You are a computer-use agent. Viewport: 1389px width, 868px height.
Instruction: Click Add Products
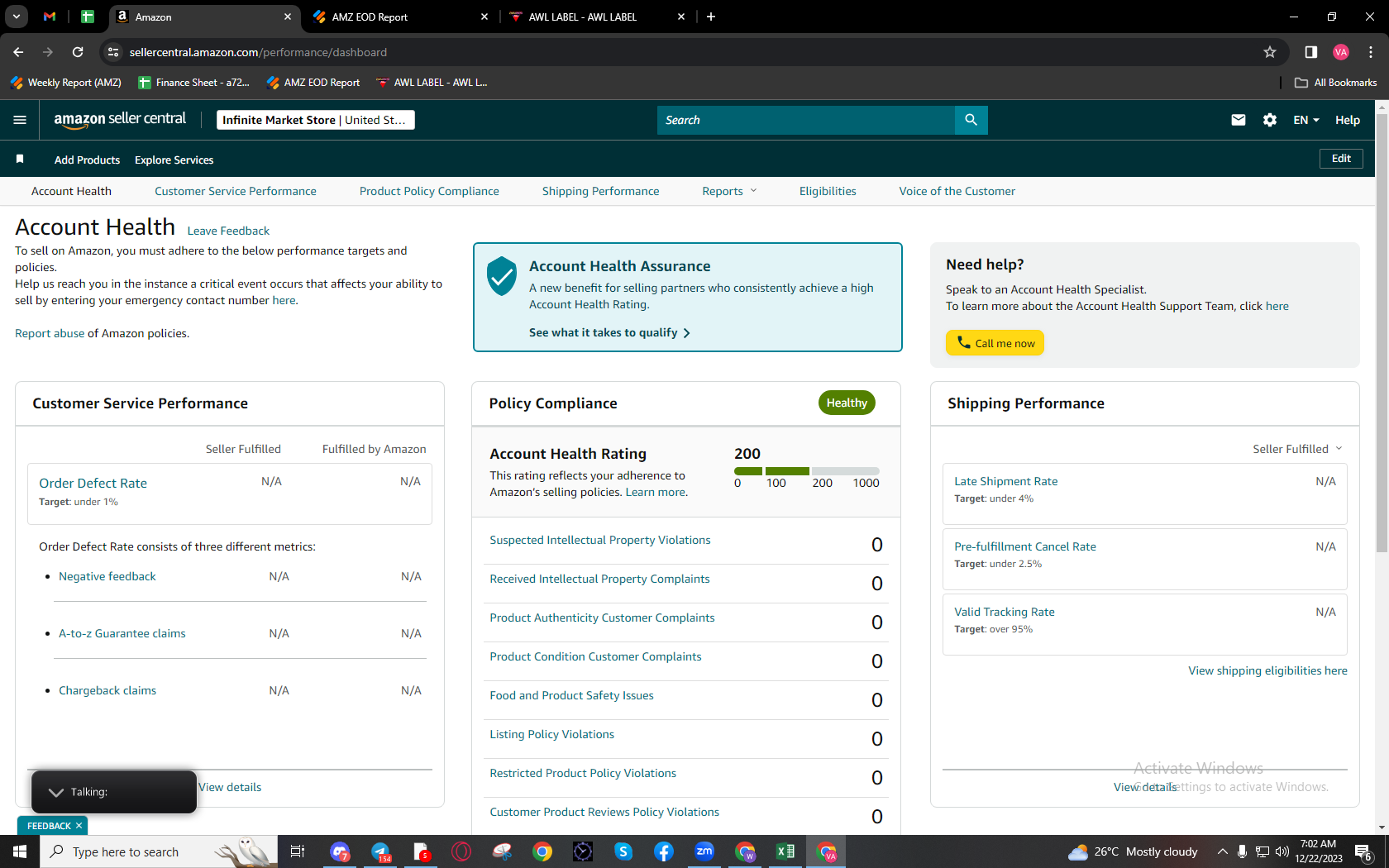click(87, 160)
